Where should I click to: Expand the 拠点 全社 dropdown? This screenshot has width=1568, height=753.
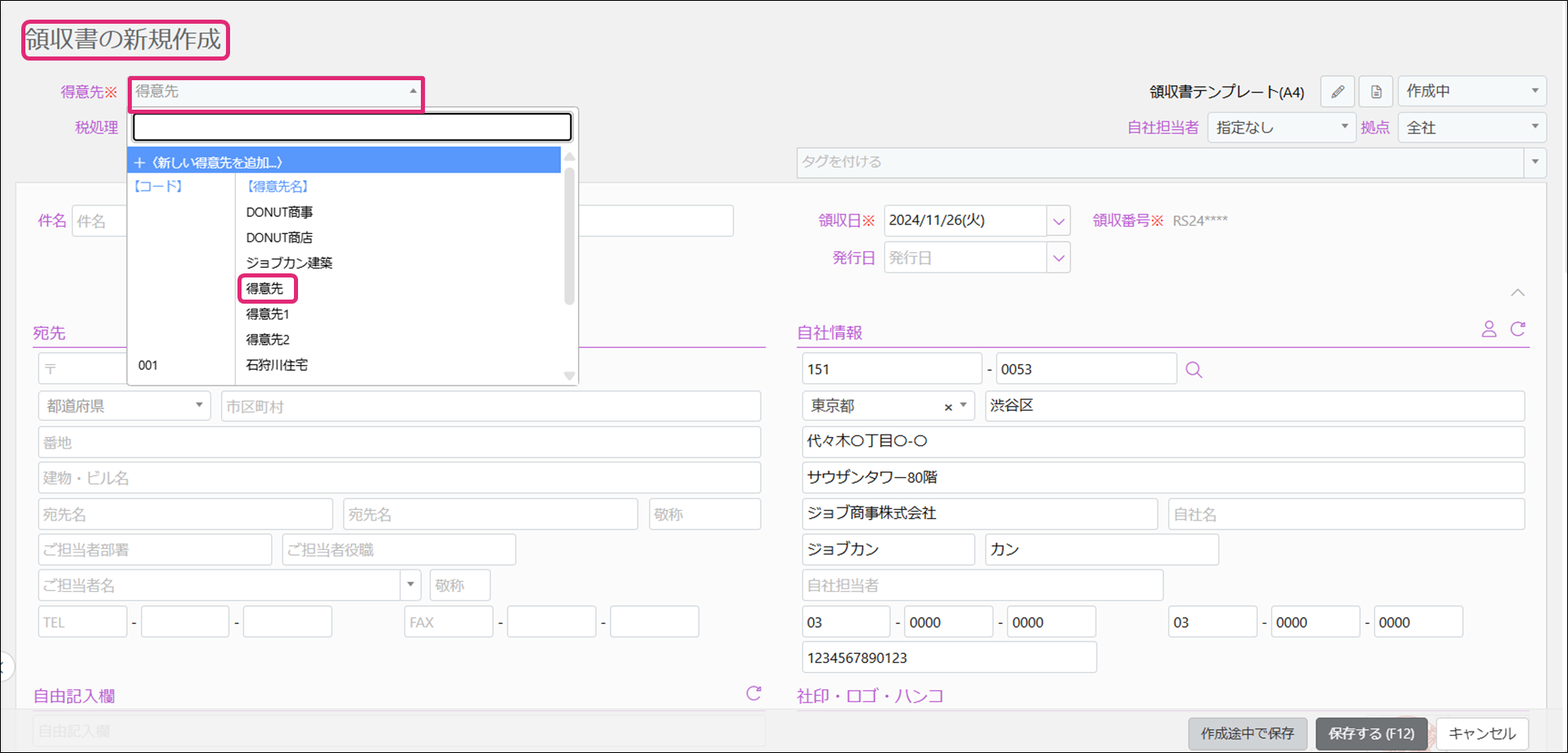pyautogui.click(x=1471, y=128)
